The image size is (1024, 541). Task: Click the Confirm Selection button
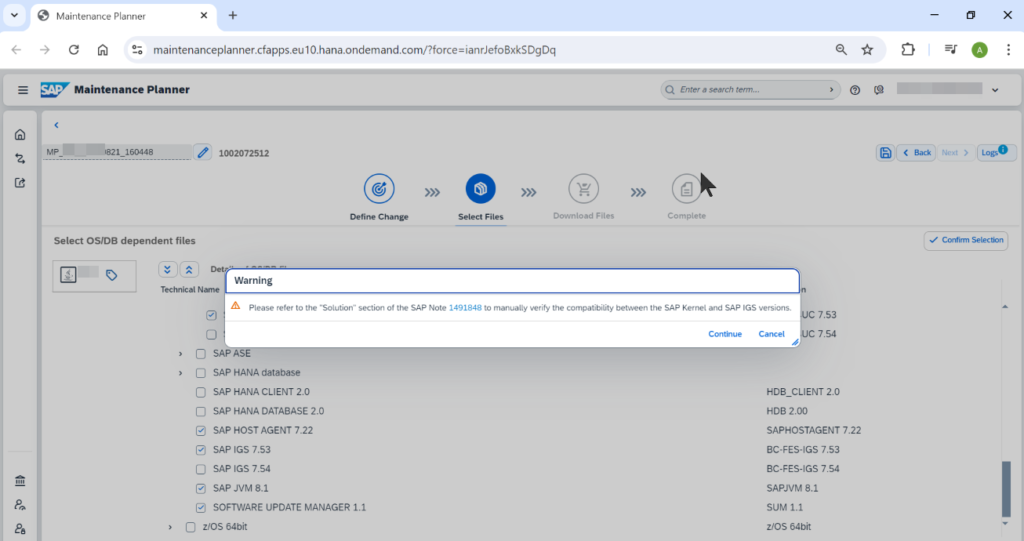pos(966,240)
